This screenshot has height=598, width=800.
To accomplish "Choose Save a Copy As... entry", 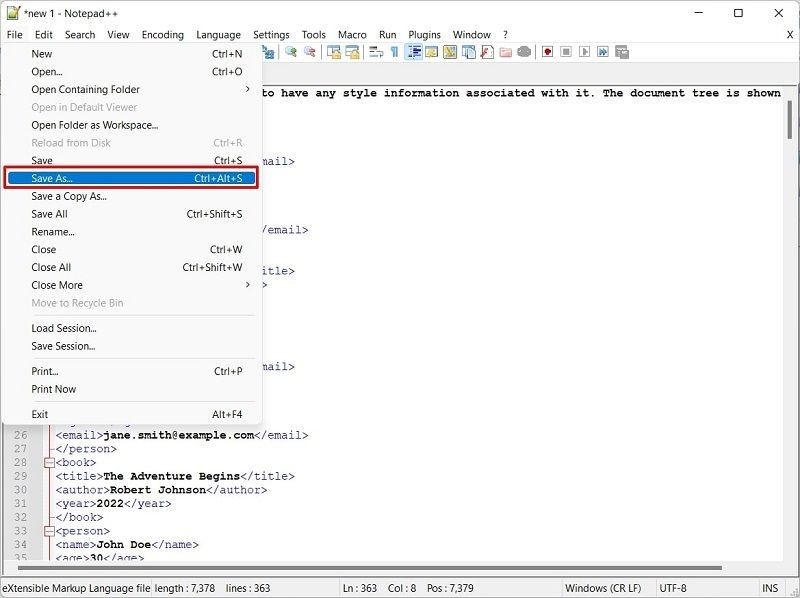I will [132, 196].
